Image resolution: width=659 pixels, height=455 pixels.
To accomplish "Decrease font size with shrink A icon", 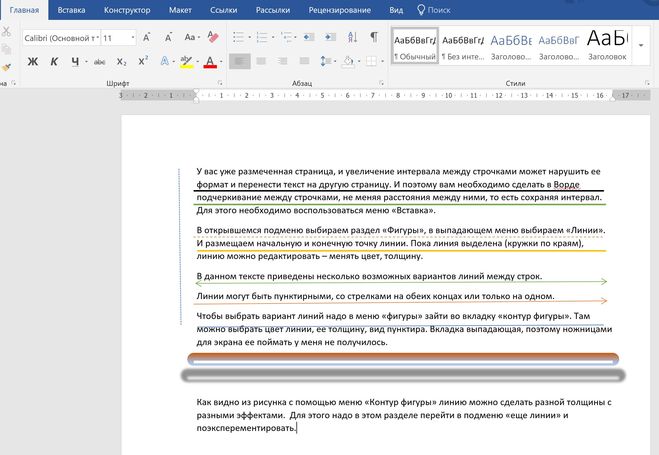I will [x=168, y=38].
